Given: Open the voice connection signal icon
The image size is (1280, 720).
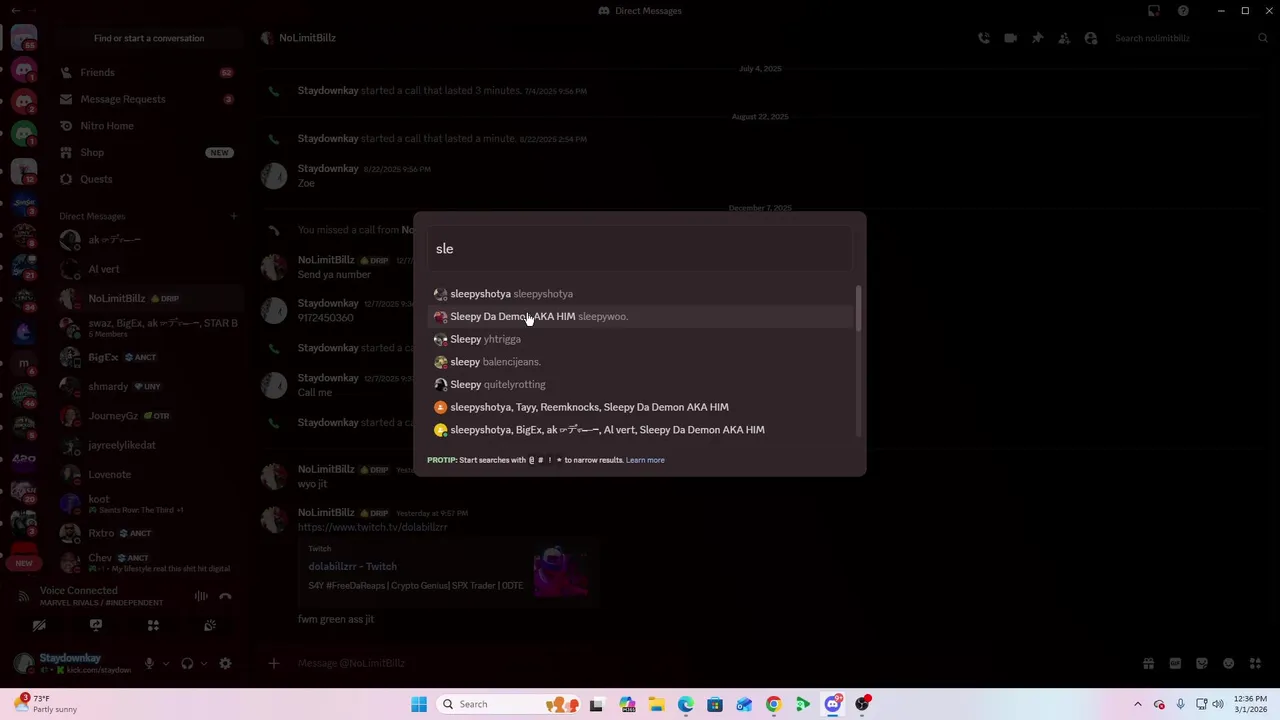Looking at the screenshot, I should (24, 596).
